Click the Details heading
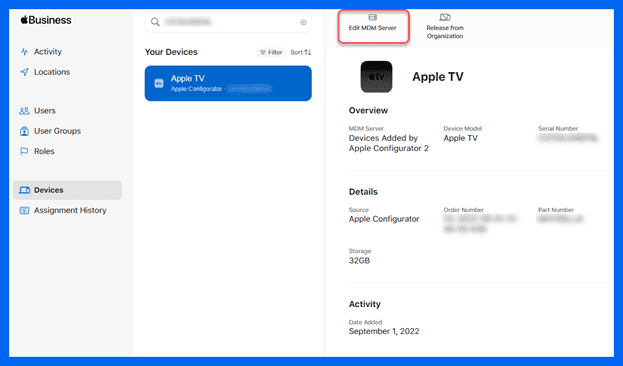This screenshot has width=623, height=366. click(x=363, y=192)
